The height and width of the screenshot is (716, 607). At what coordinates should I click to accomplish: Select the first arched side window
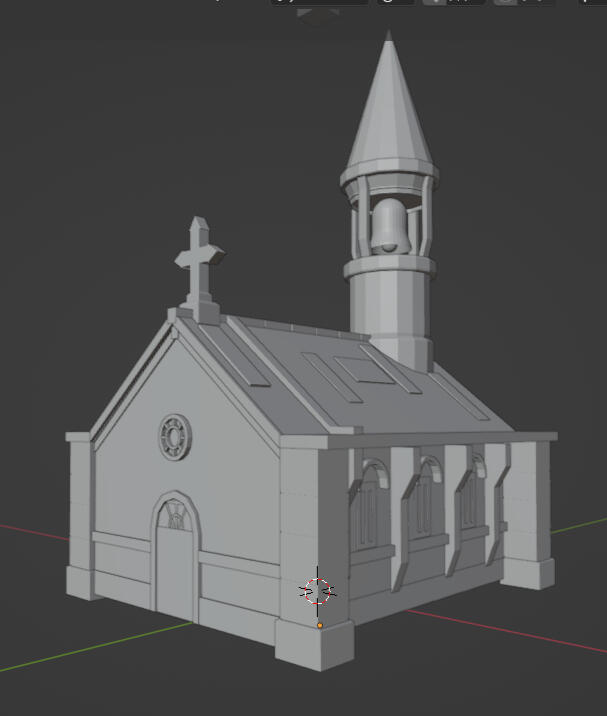370,507
